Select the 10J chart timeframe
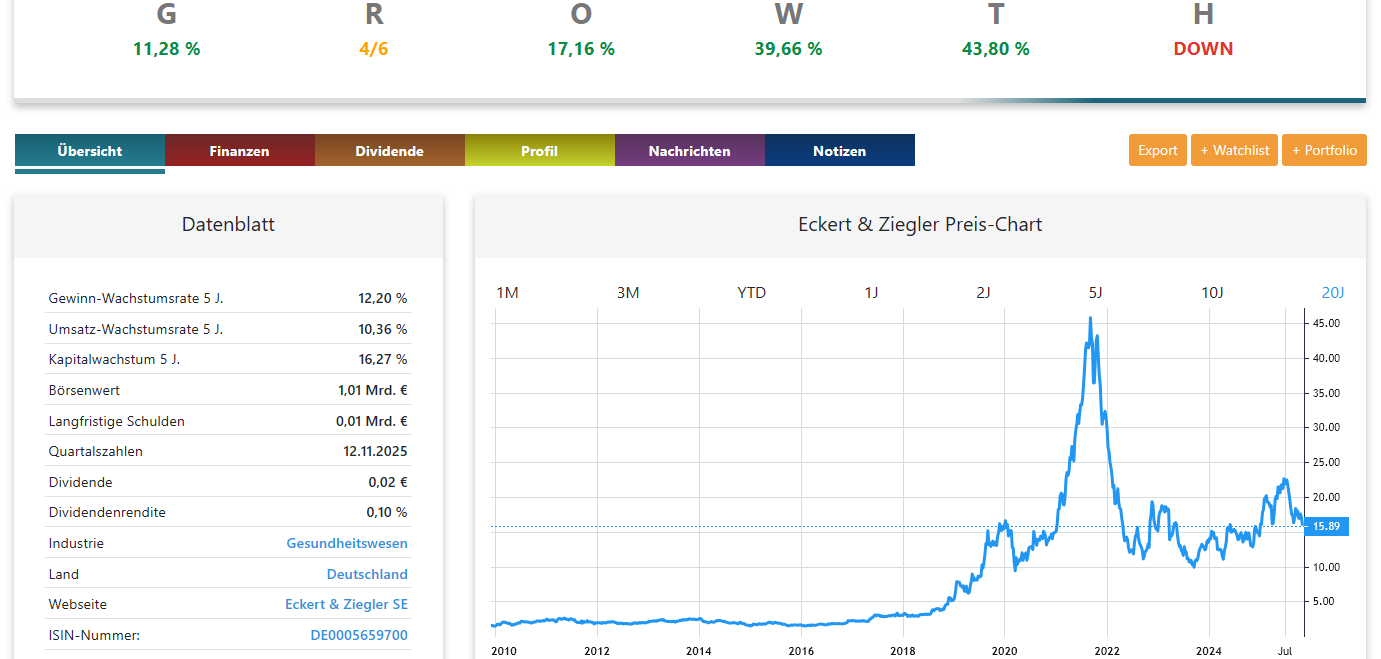 coord(1212,293)
